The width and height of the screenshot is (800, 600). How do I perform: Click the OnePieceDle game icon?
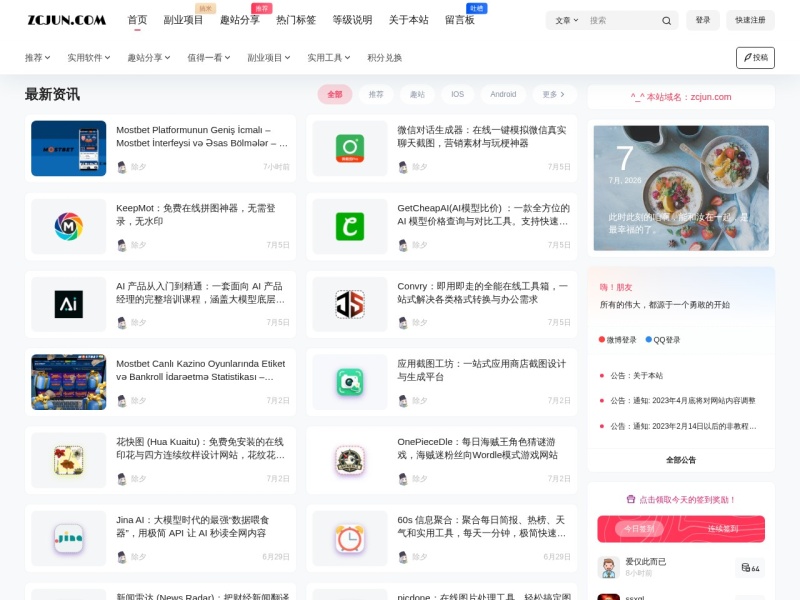(x=350, y=460)
